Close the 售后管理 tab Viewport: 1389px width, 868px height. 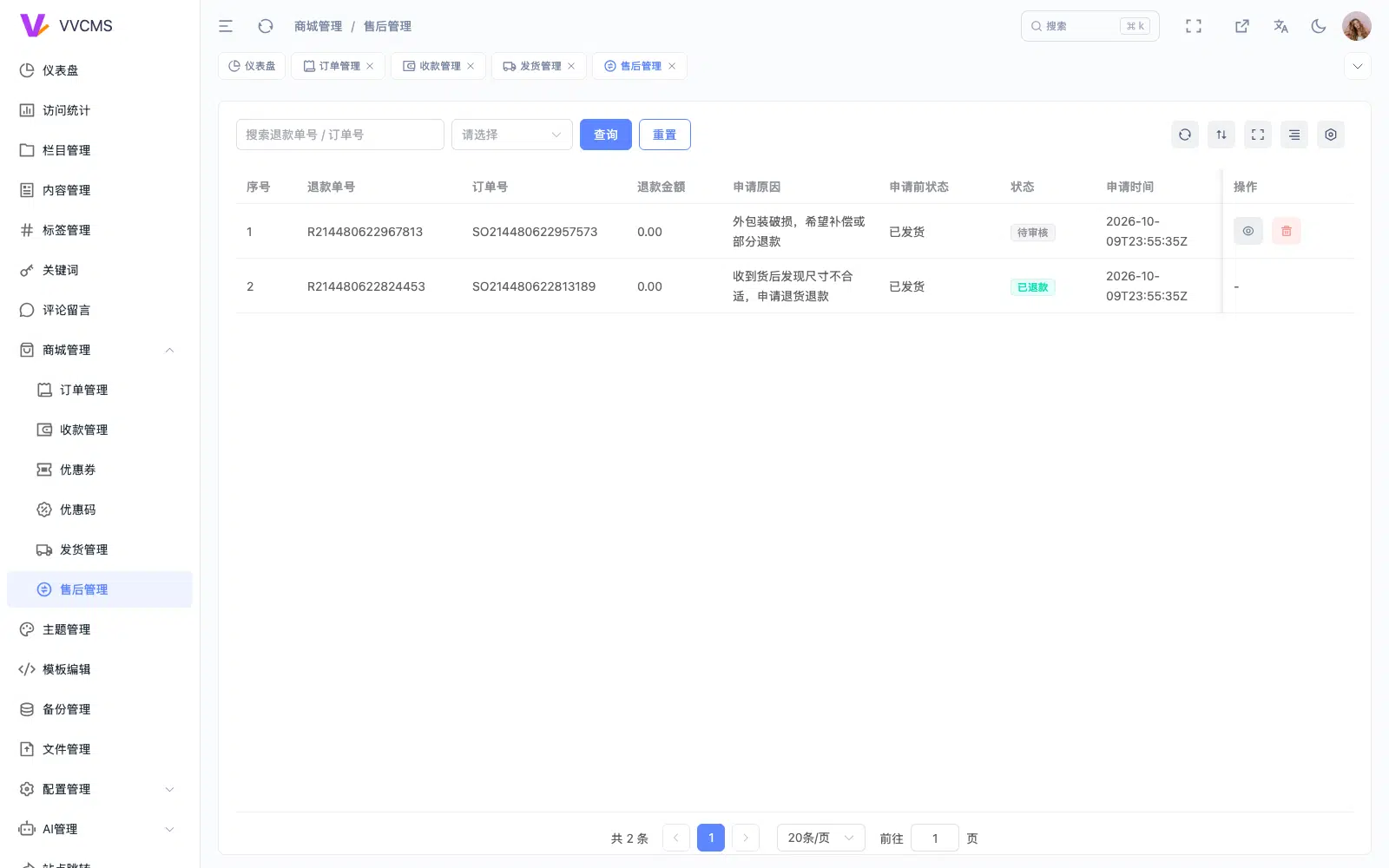[672, 66]
